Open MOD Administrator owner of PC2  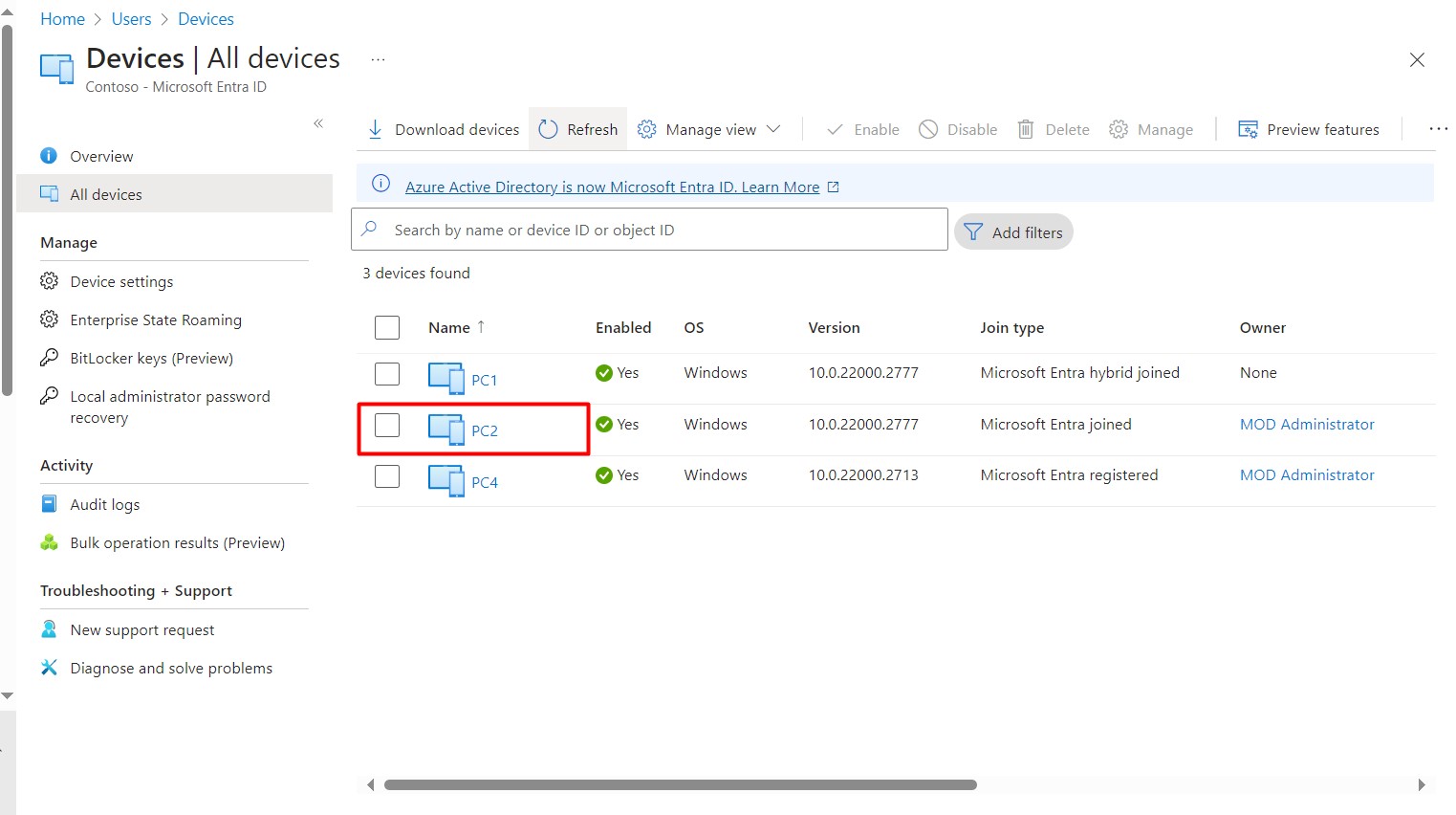[x=1307, y=424]
